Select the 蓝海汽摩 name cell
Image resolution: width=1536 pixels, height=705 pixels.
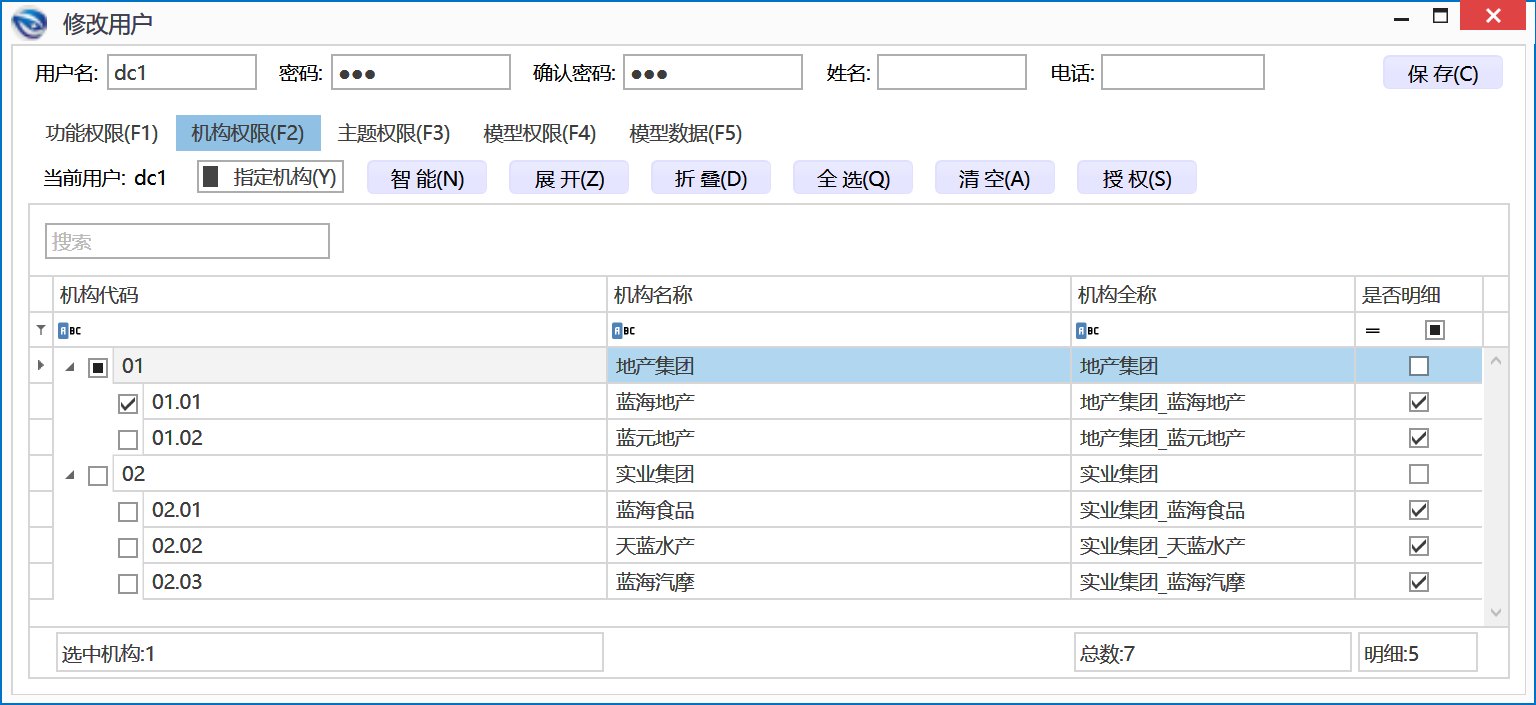(x=839, y=582)
